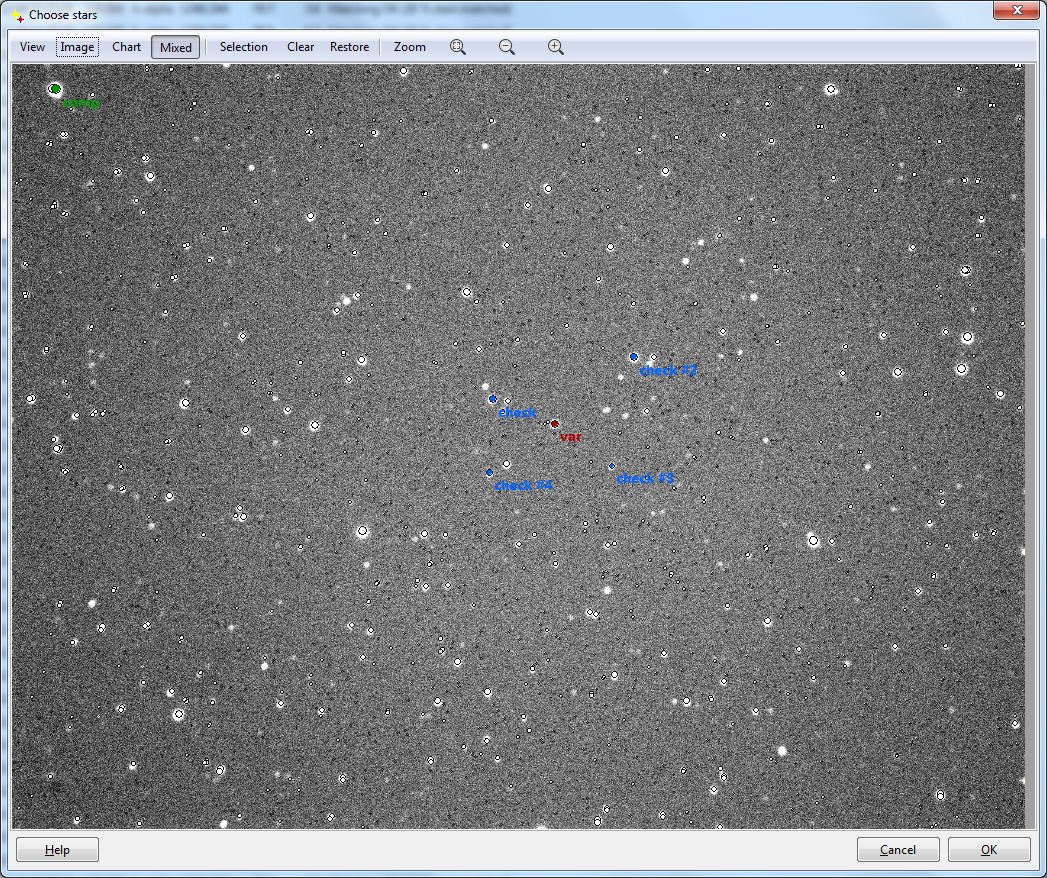
Task: Close the Choose stars window
Action: coord(1017,11)
